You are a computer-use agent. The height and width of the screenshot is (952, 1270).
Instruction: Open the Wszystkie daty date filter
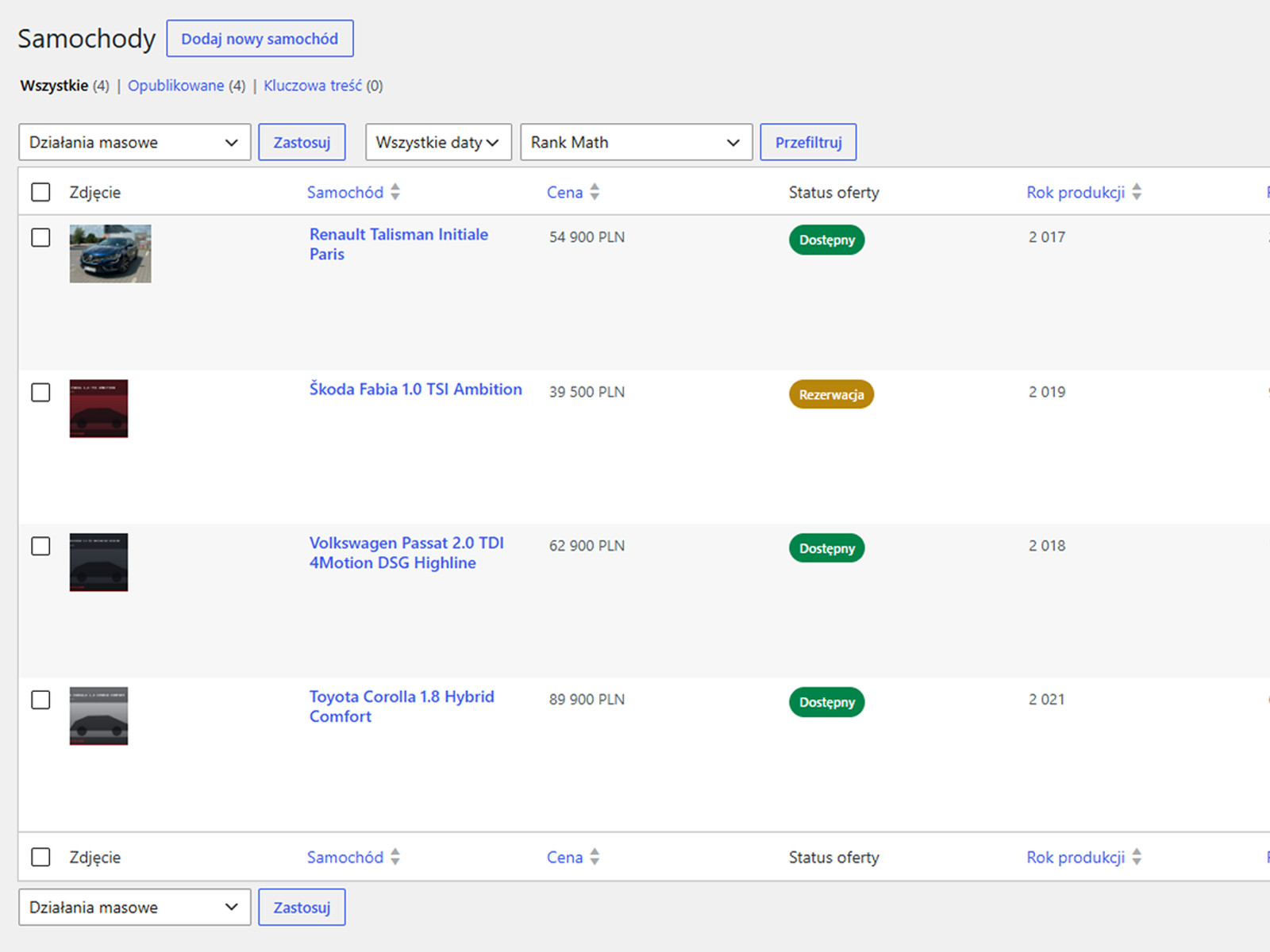[438, 142]
